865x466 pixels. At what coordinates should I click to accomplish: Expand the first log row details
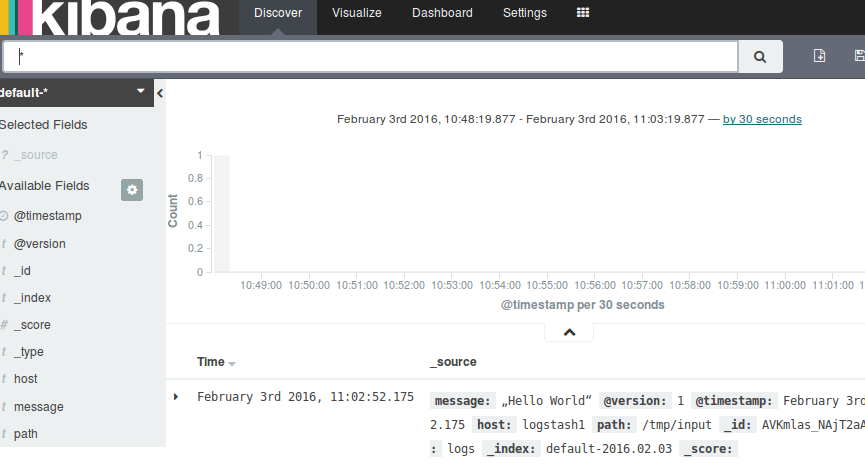point(176,397)
